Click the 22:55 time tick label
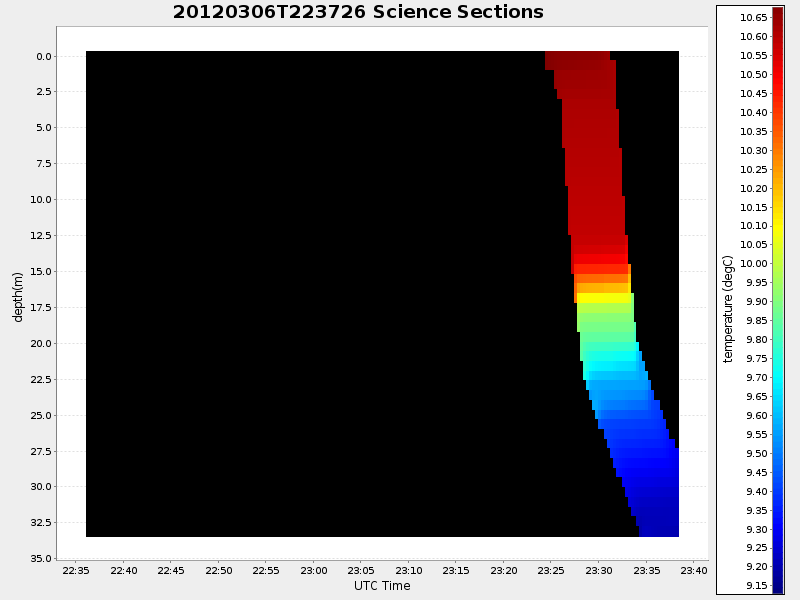Viewport: 800px width, 600px height. [x=266, y=570]
